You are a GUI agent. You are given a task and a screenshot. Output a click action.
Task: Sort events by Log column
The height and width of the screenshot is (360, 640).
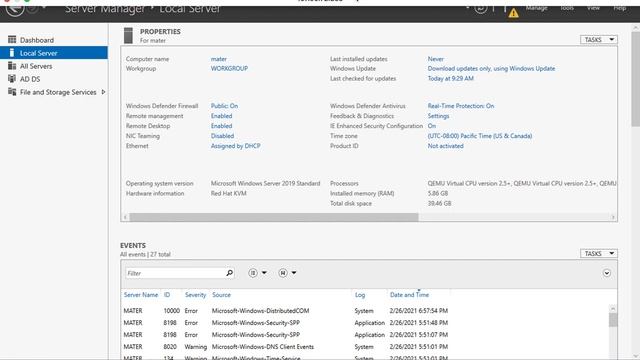point(360,295)
